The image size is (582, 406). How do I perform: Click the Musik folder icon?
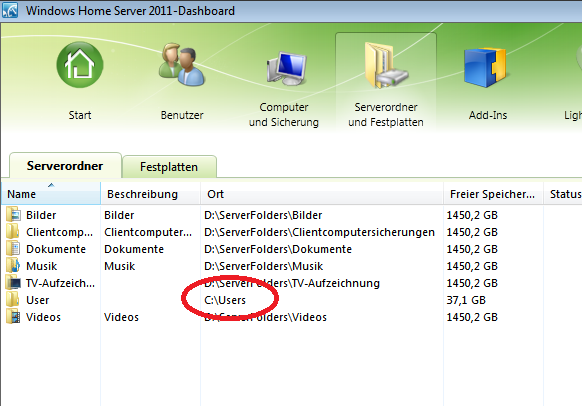[x=13, y=266]
